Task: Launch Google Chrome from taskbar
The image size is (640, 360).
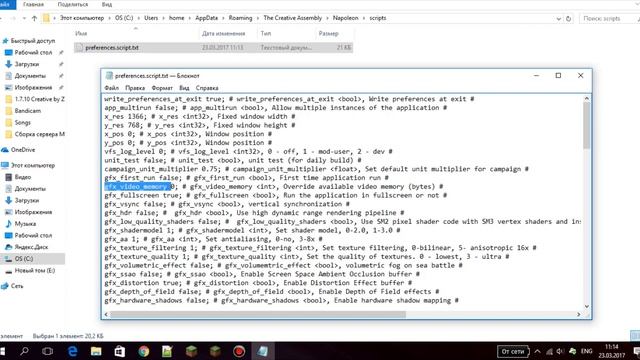Action: [144, 351]
